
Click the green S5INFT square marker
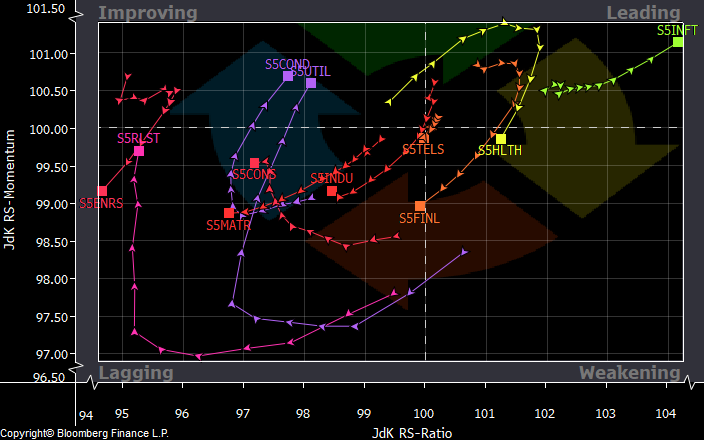pyautogui.click(x=678, y=42)
